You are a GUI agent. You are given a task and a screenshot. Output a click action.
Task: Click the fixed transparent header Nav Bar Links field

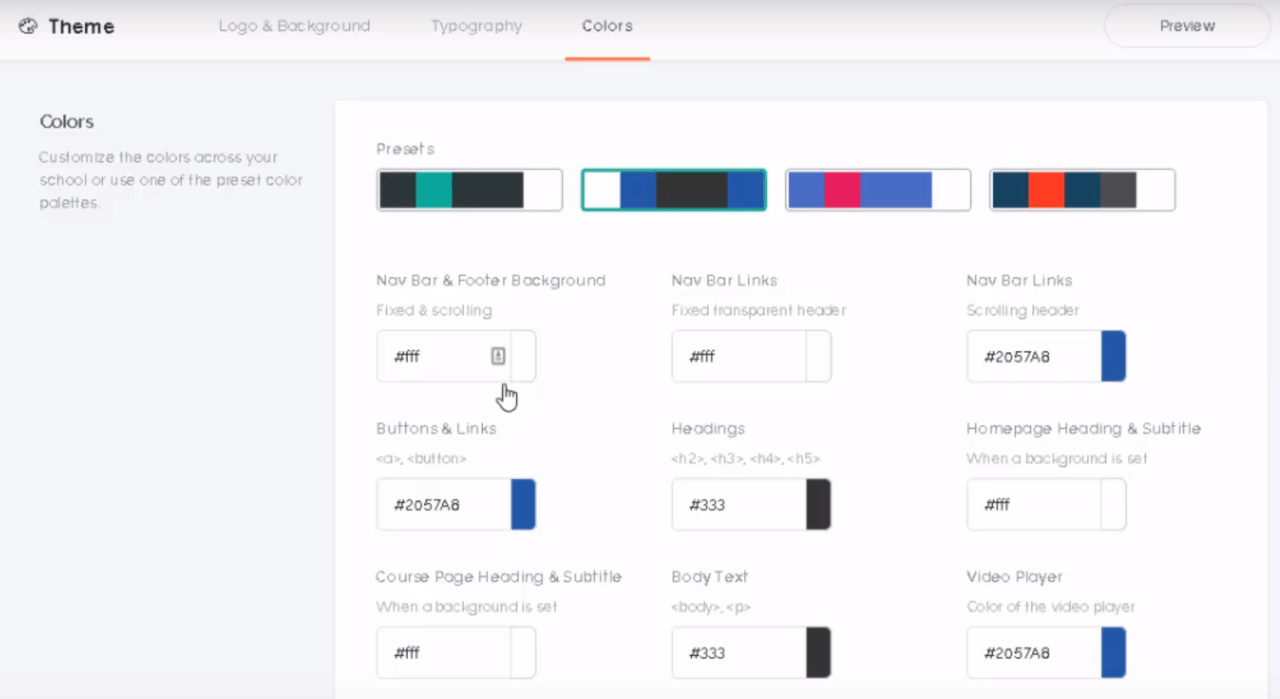pyautogui.click(x=738, y=357)
